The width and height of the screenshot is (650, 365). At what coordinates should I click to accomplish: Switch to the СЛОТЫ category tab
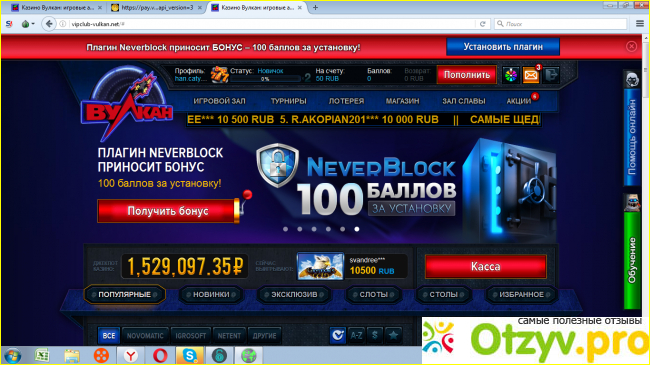(374, 294)
